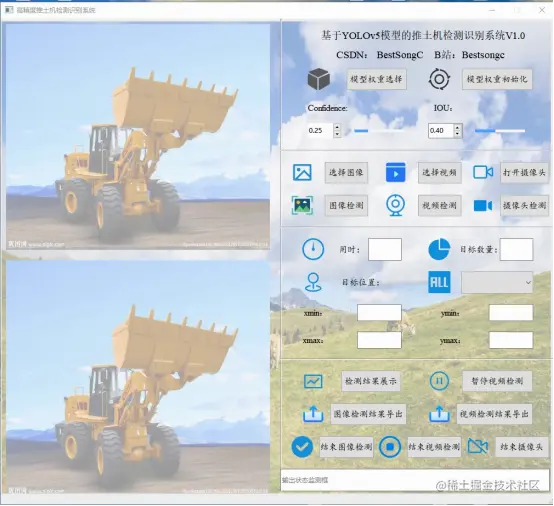Click the xmax input field

coord(379,340)
